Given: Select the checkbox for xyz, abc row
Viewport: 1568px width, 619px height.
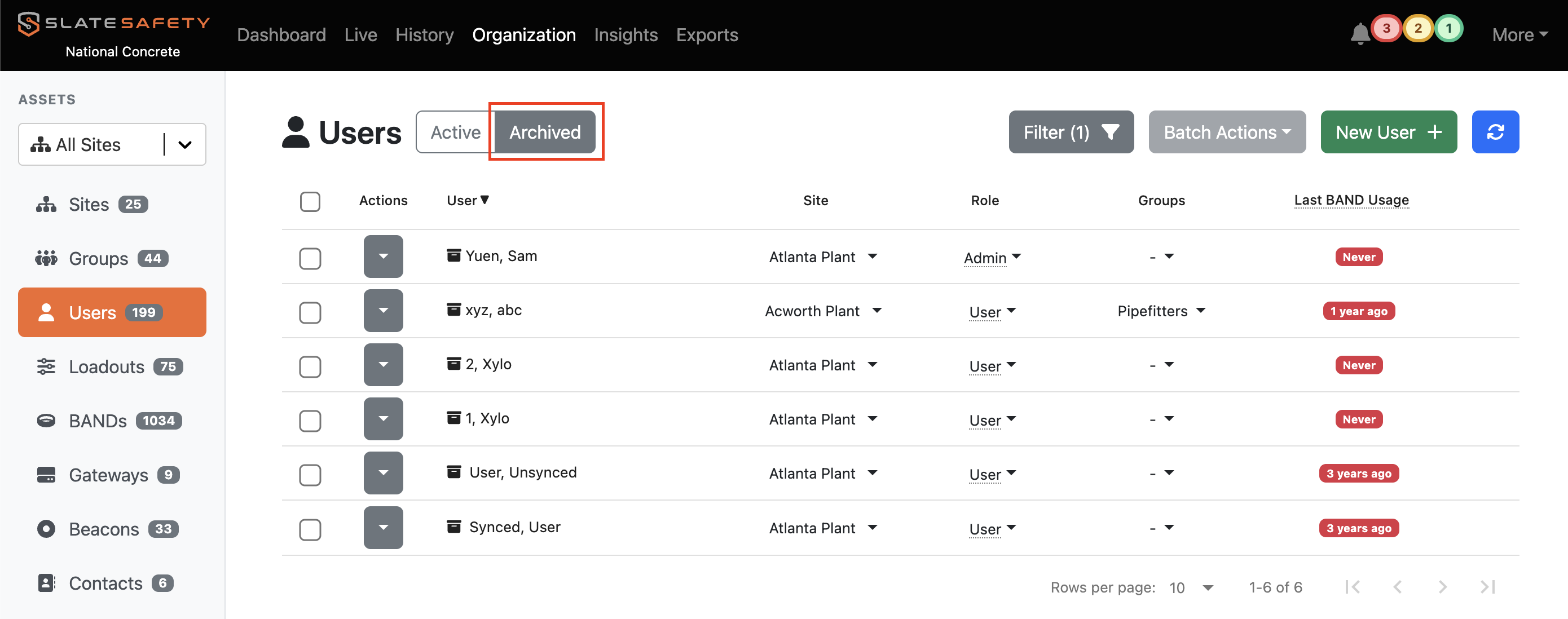Looking at the screenshot, I should click(x=310, y=312).
